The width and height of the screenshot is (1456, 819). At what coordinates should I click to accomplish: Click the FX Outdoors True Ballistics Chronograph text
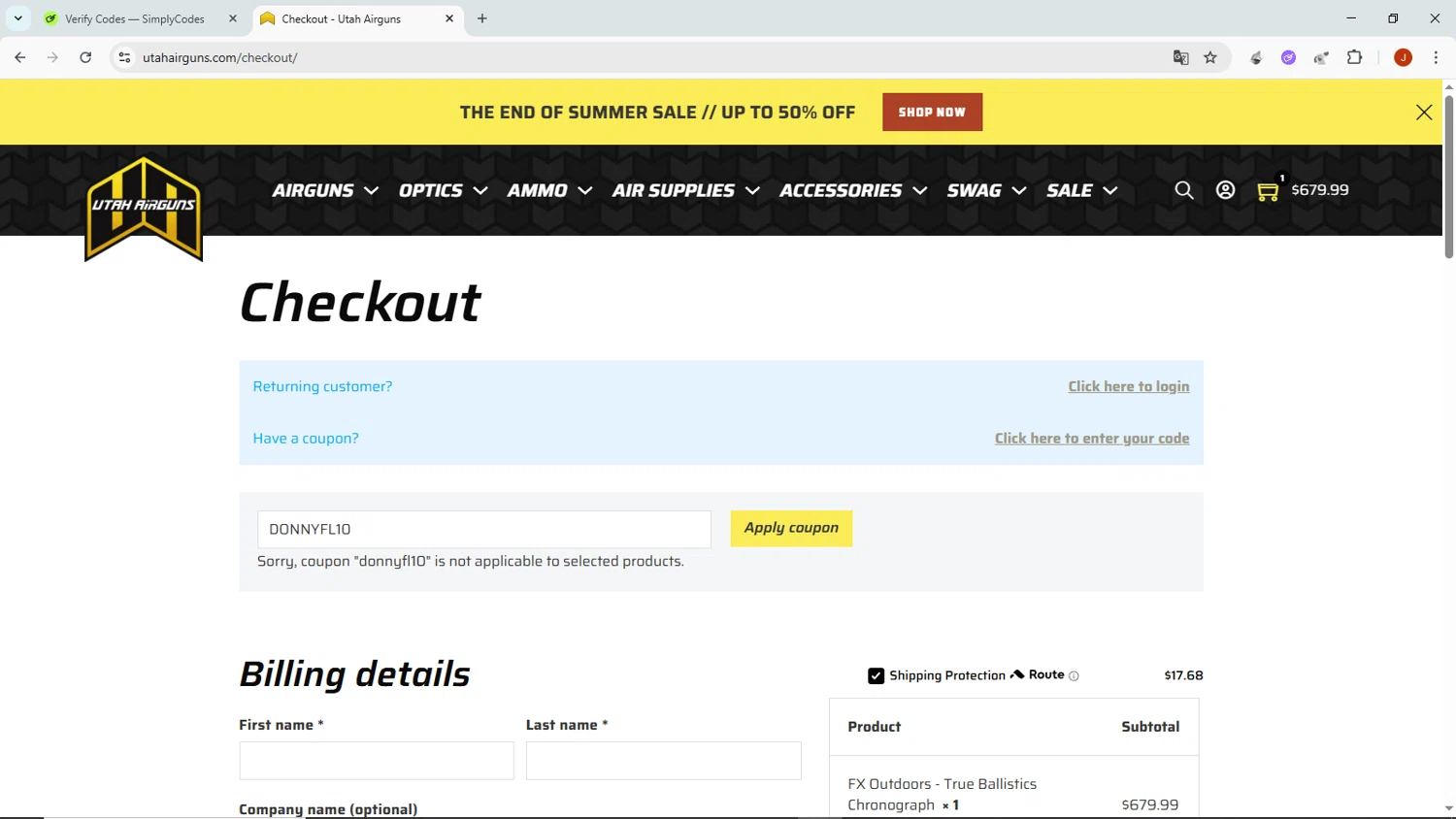click(x=942, y=794)
